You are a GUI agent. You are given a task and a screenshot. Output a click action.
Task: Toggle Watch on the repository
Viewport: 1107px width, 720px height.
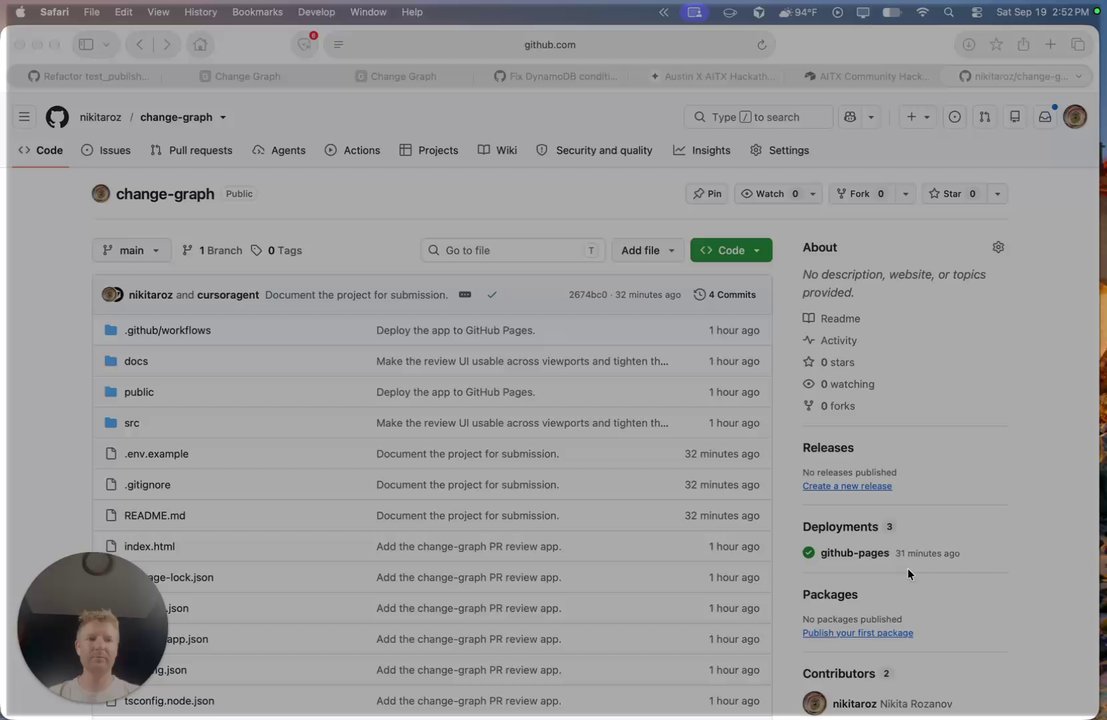coord(770,193)
